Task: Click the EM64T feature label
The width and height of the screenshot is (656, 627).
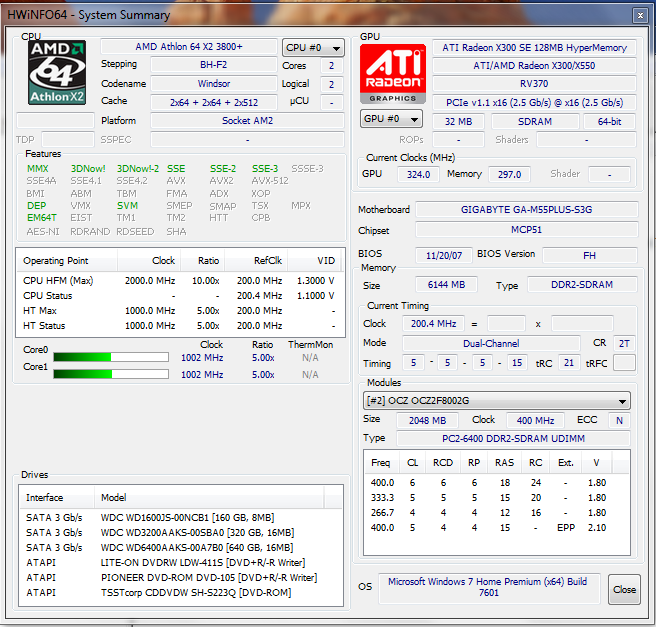Action: (x=42, y=218)
